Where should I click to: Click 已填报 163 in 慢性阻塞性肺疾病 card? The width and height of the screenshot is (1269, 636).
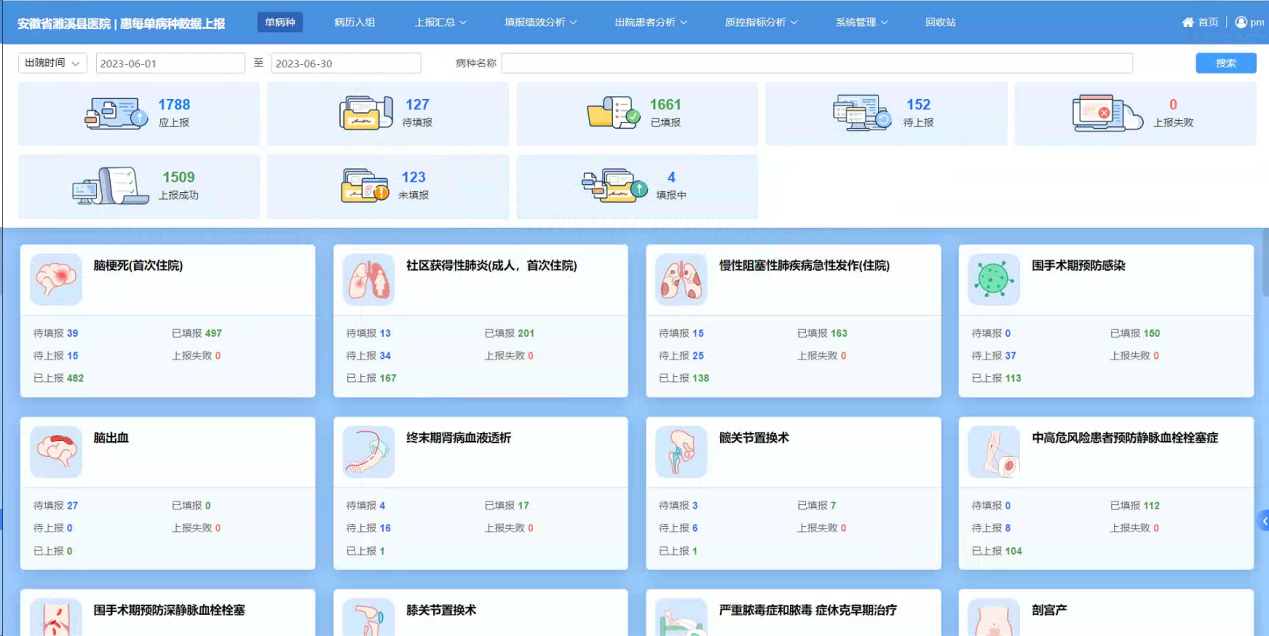pos(822,333)
